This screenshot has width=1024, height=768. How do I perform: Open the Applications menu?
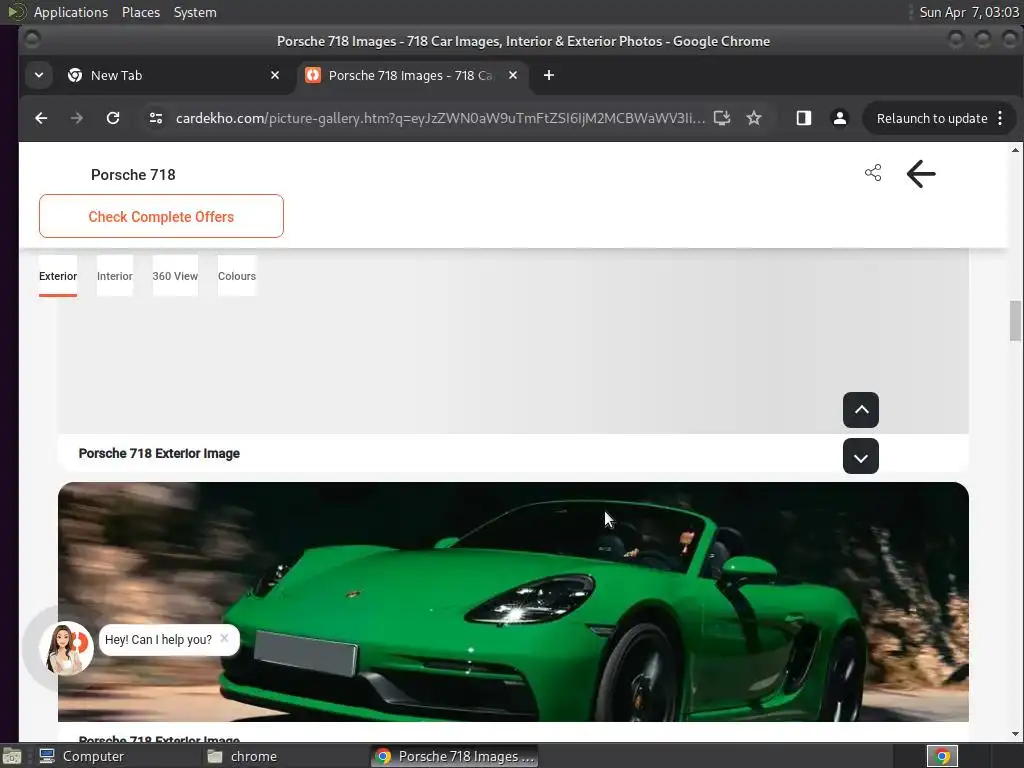click(x=71, y=12)
